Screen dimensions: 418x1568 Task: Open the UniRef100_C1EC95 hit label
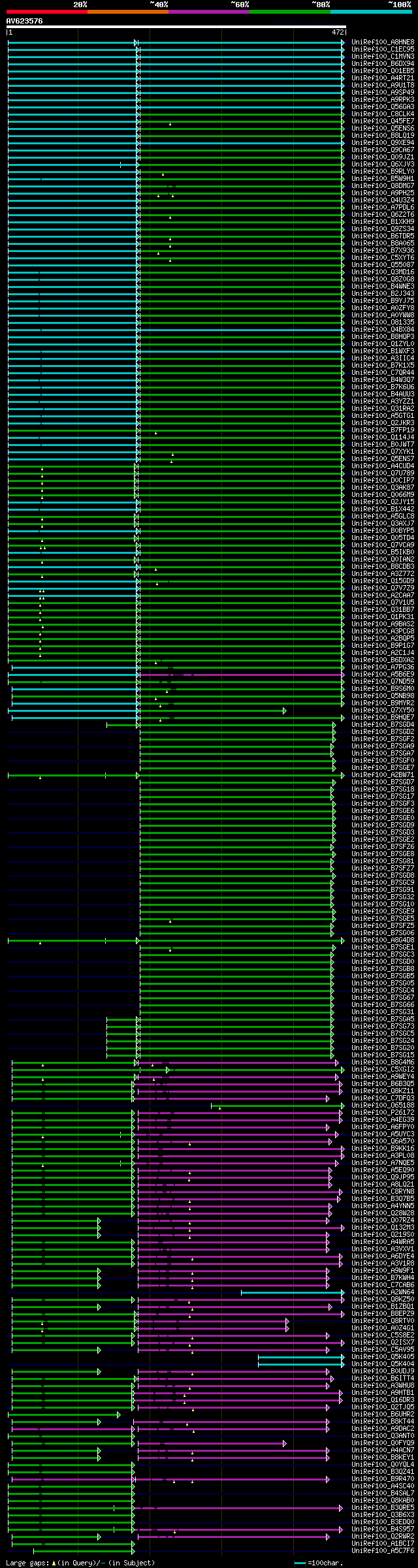pos(383,49)
